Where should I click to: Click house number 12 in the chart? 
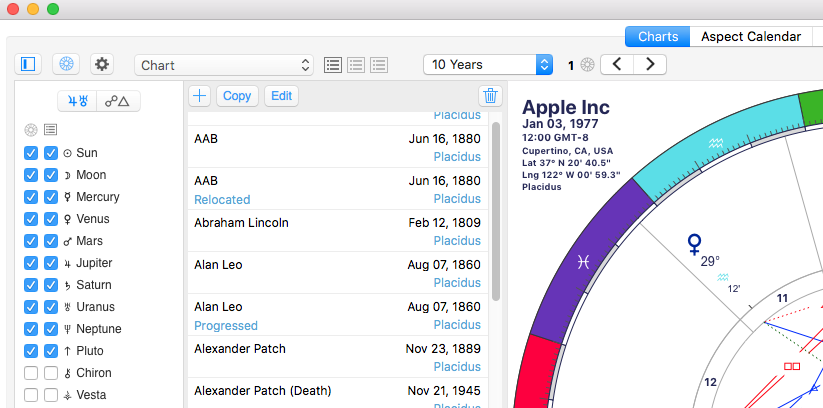click(x=710, y=383)
